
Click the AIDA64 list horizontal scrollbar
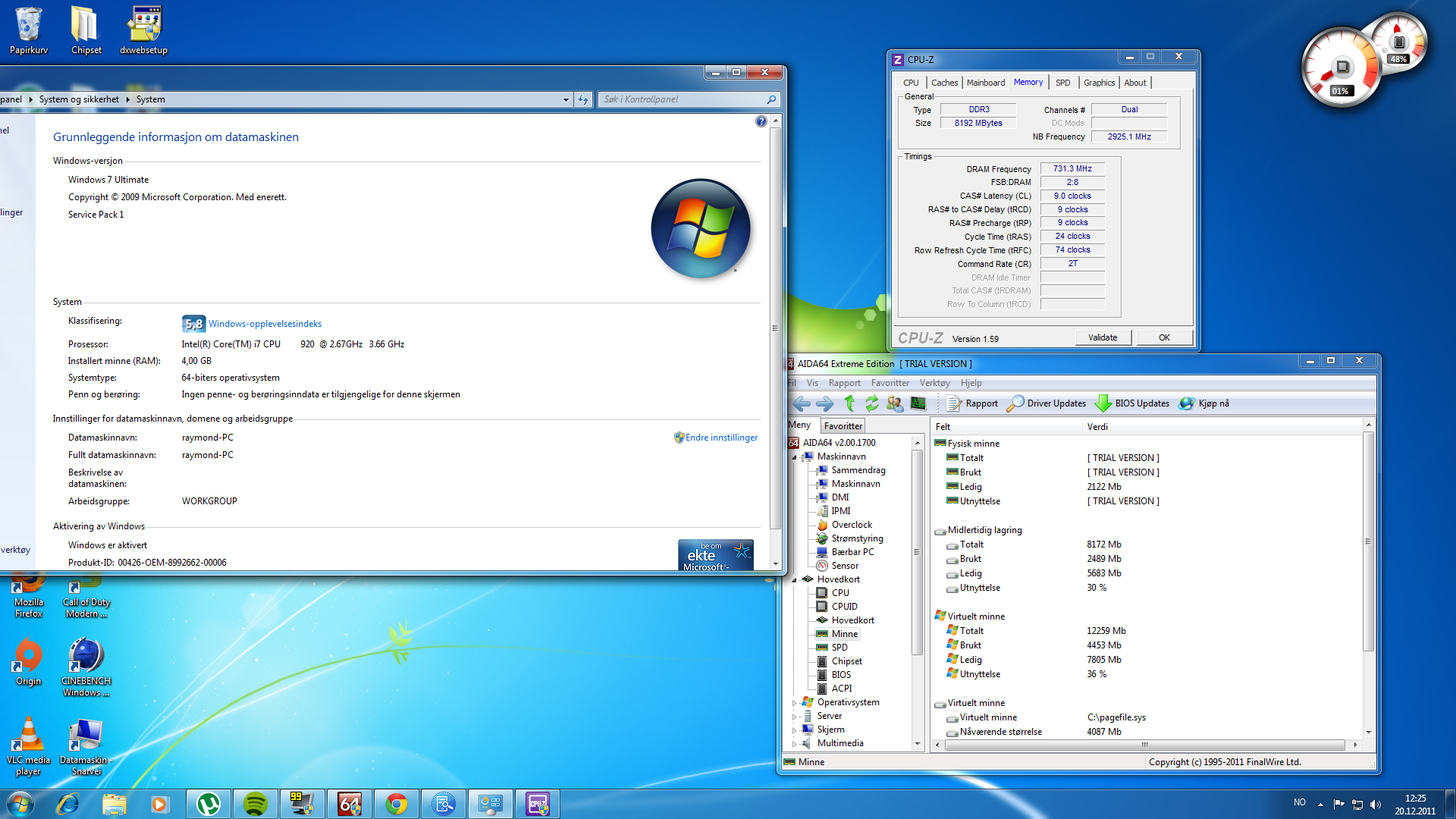pos(1145,745)
